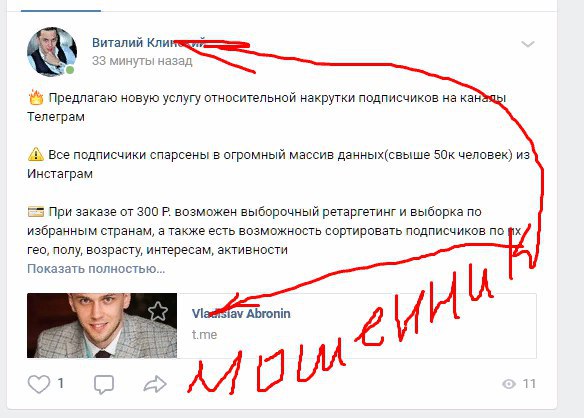This screenshot has width=584, height=418.
Task: Click the t.me link domain
Action: tap(204, 335)
